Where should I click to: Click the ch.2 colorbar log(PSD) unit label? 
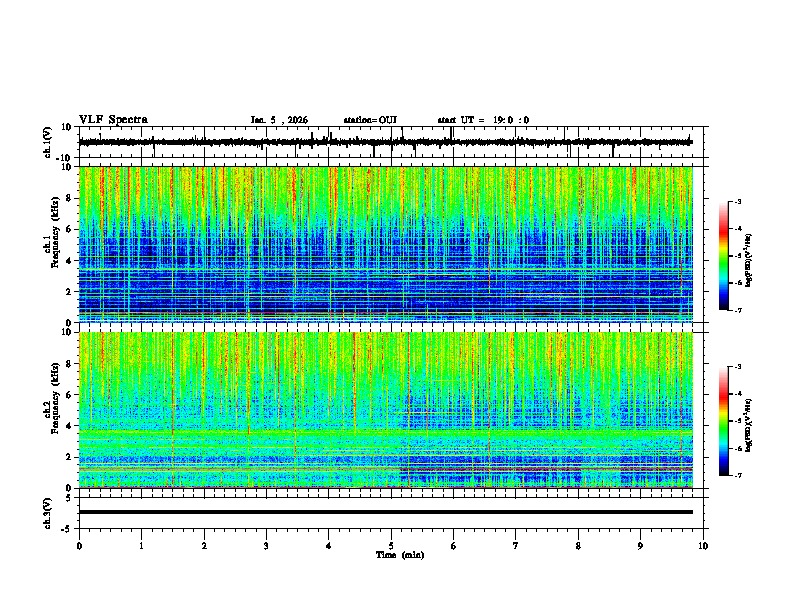(x=749, y=425)
